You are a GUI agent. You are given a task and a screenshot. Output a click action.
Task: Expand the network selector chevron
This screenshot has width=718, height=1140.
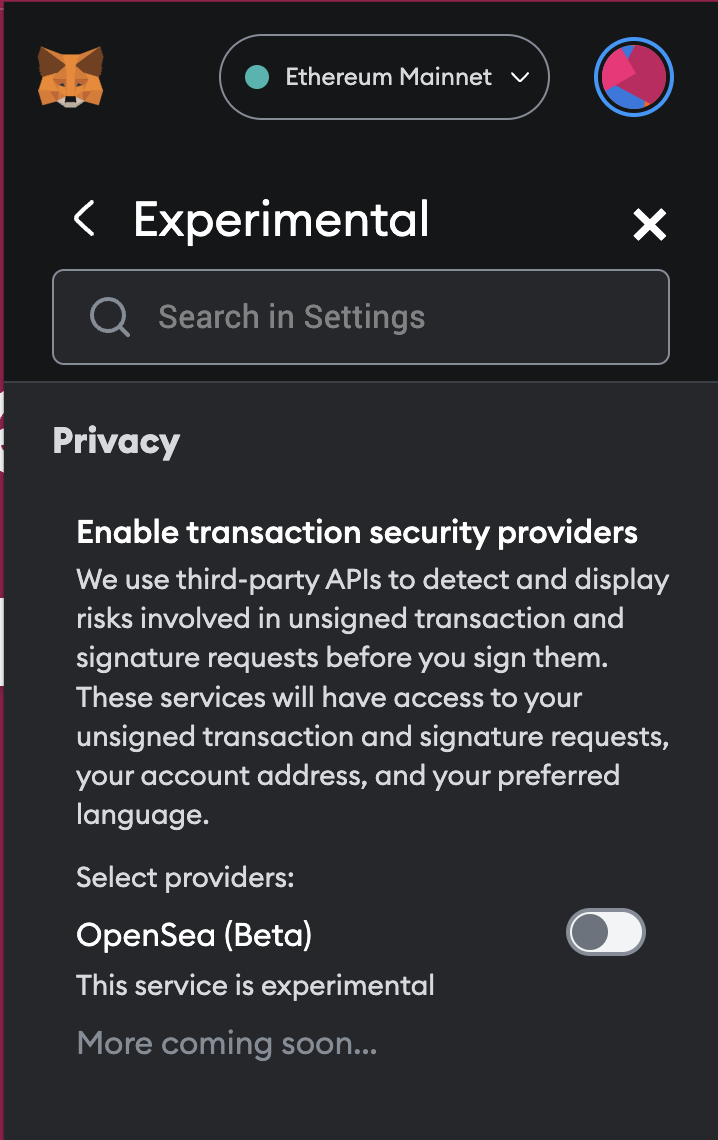coord(520,77)
